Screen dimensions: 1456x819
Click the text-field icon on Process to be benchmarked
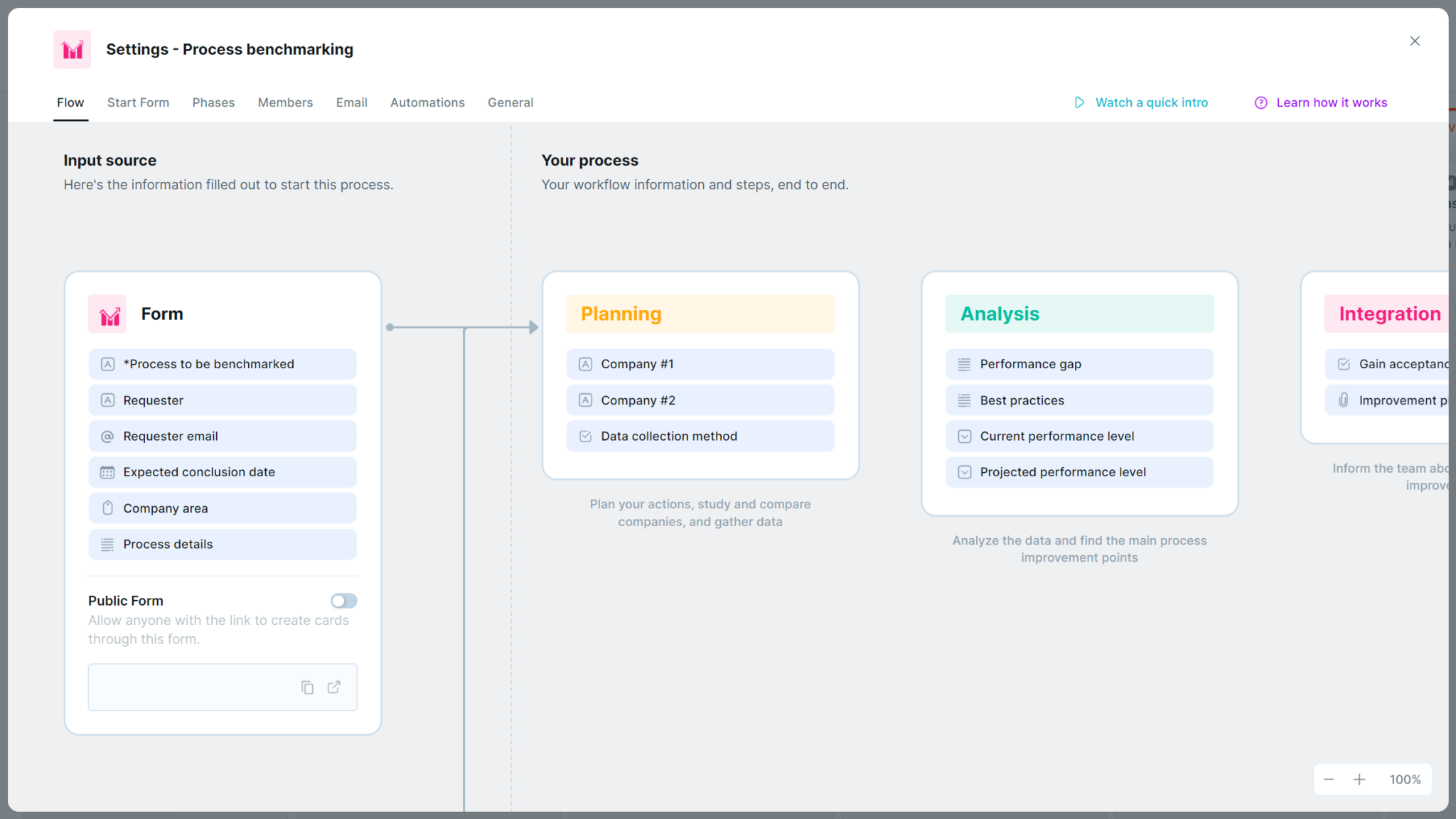[107, 363]
